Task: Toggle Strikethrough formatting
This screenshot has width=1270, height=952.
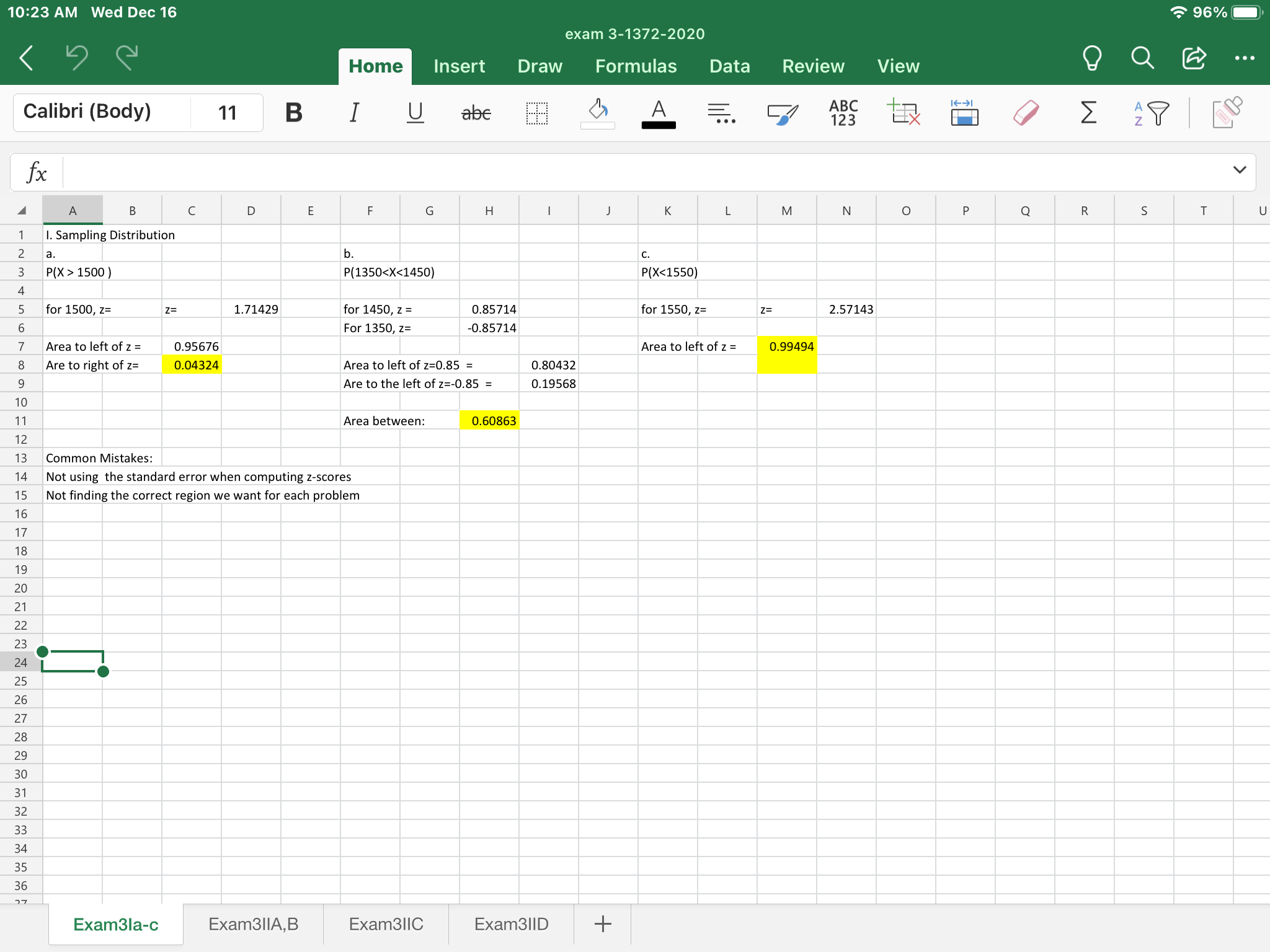Action: [x=476, y=113]
